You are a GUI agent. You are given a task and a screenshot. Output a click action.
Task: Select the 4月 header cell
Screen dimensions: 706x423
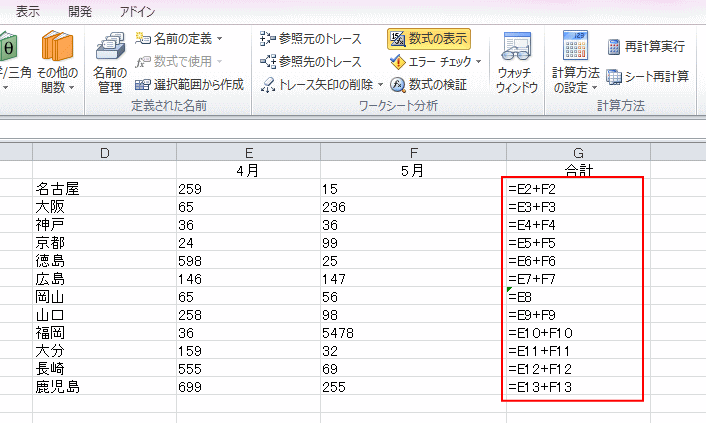point(249,170)
